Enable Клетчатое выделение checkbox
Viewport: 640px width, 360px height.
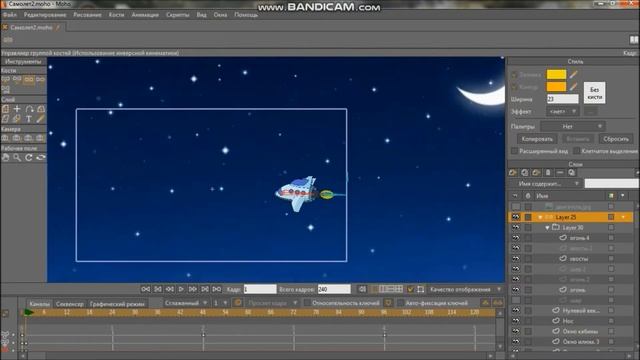click(x=576, y=151)
